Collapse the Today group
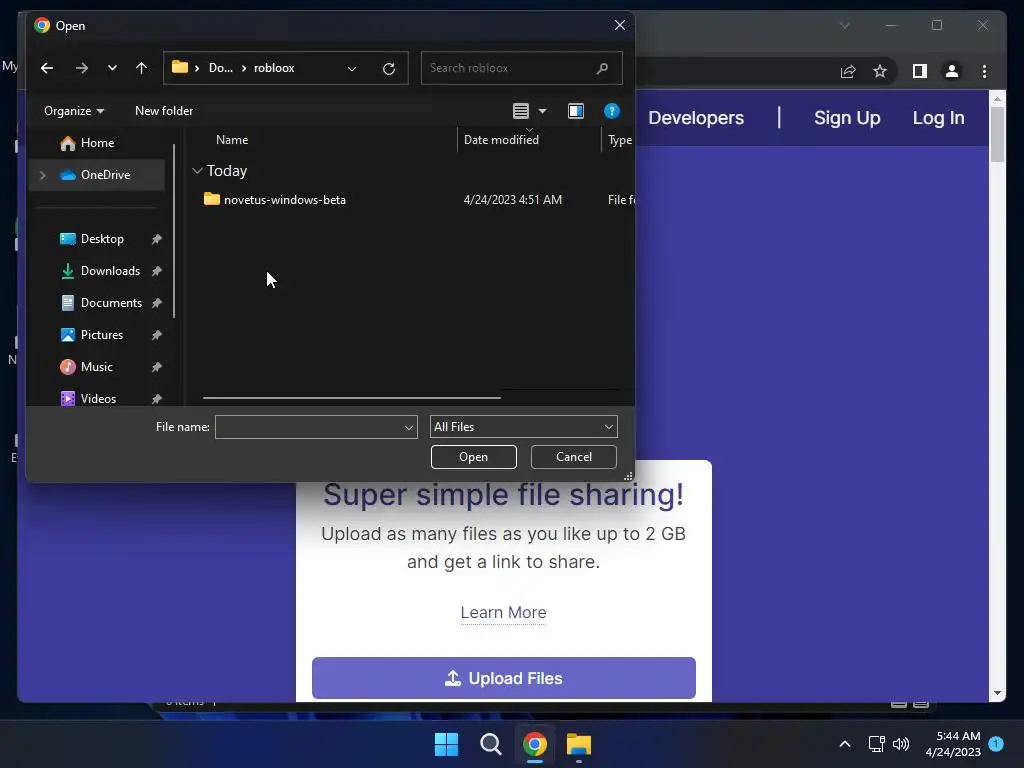Screen dimensions: 1024x768 [197, 171]
